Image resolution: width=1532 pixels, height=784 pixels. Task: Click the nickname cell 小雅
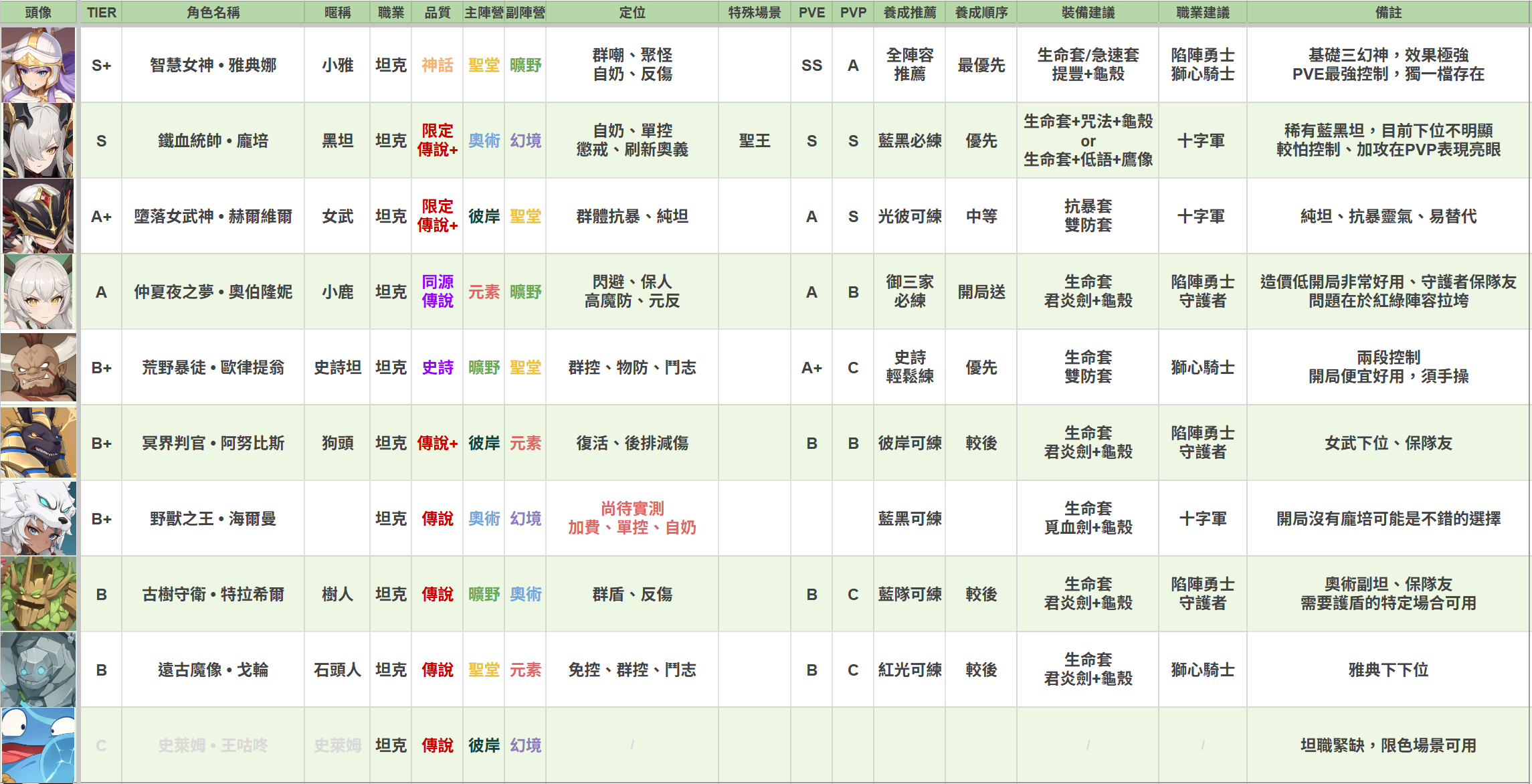tap(337, 65)
